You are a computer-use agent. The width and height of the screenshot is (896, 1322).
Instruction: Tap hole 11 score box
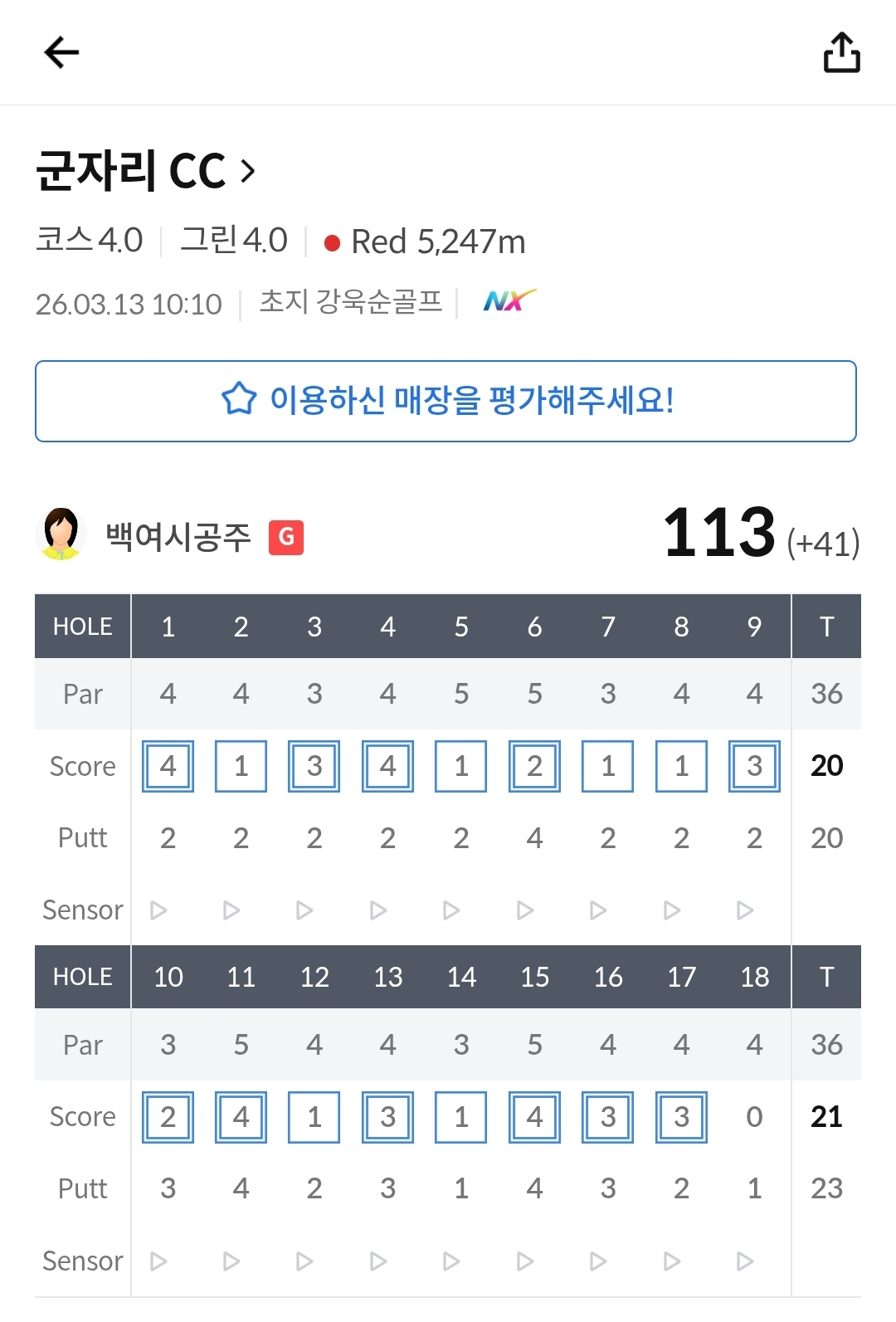tap(241, 1117)
